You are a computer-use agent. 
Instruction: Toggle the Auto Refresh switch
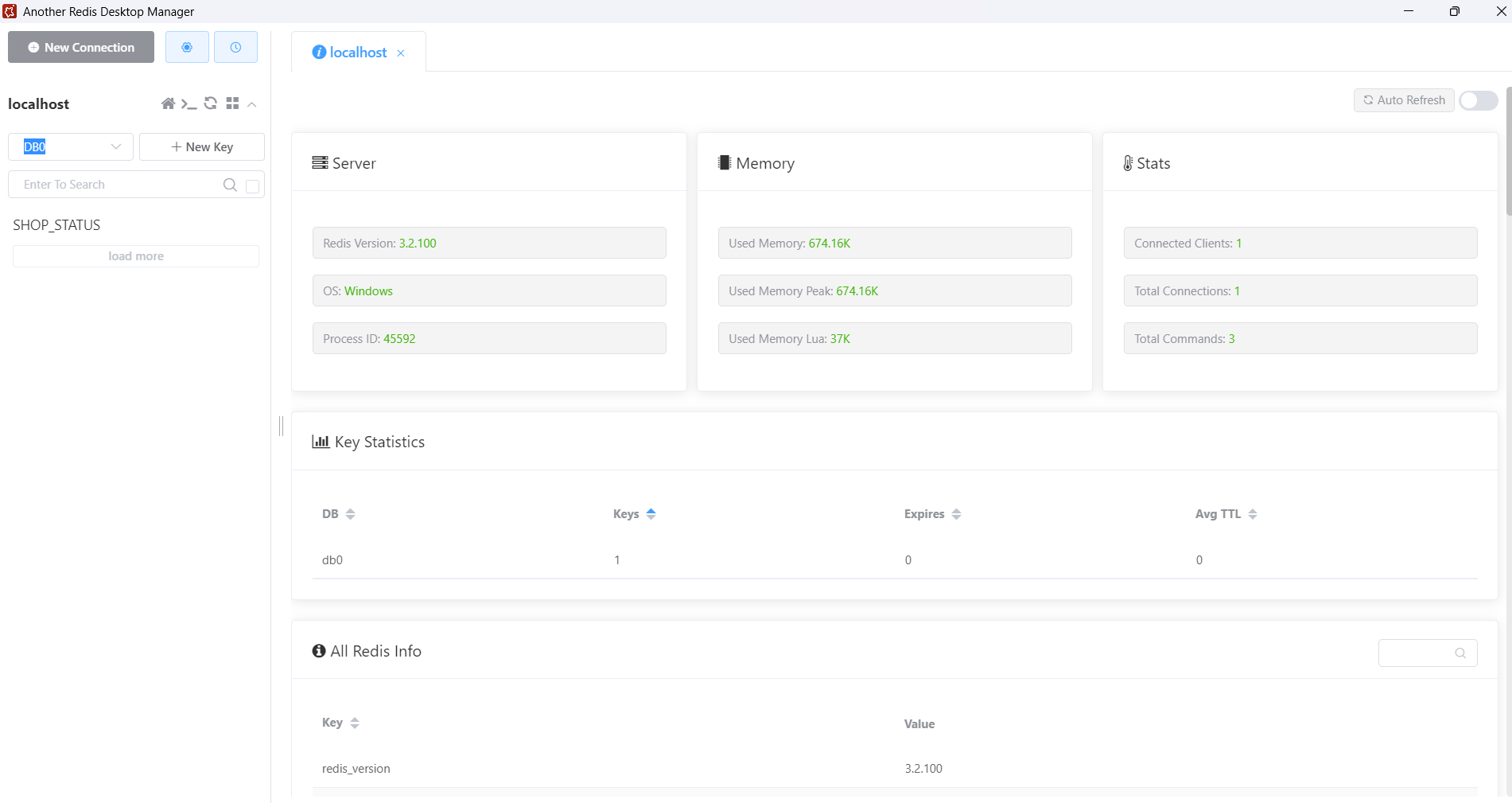coord(1479,100)
